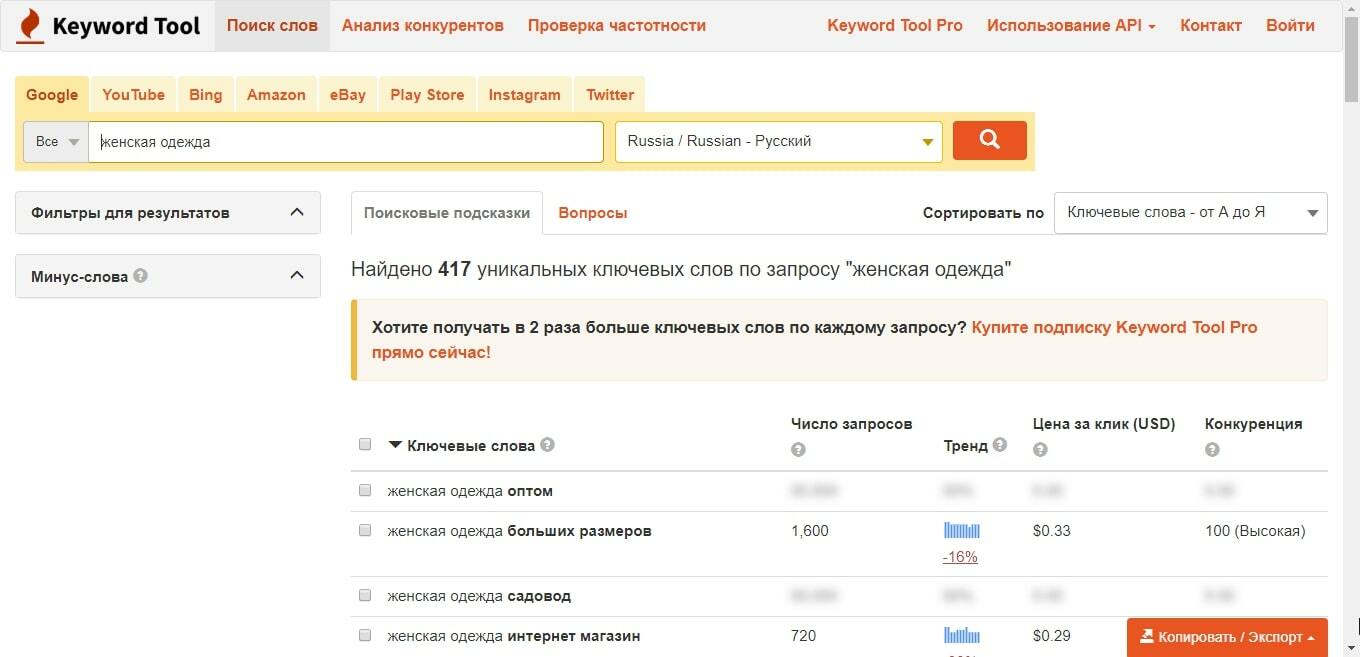Click the 1,600 search volume value
This screenshot has width=1360, height=657.
[x=810, y=531]
